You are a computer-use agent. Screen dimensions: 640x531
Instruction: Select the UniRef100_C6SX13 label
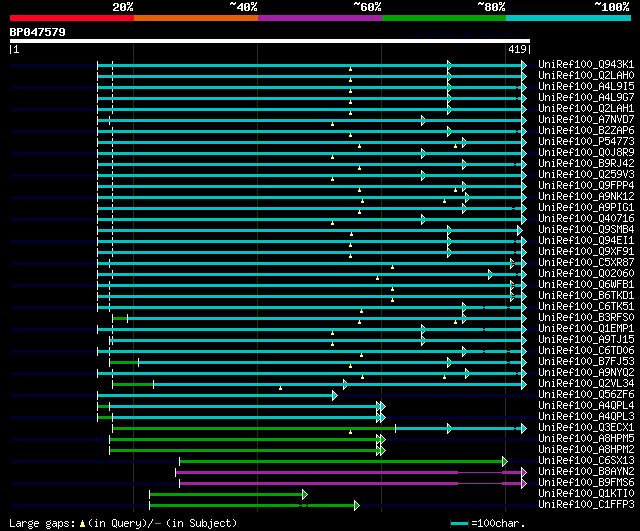pyautogui.click(x=586, y=461)
